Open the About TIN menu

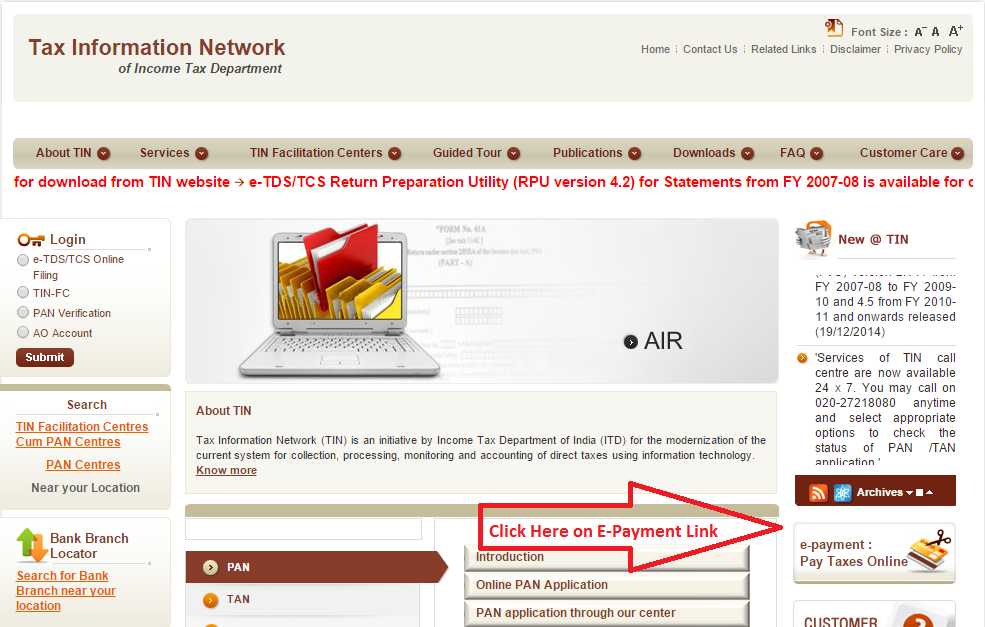click(63, 153)
